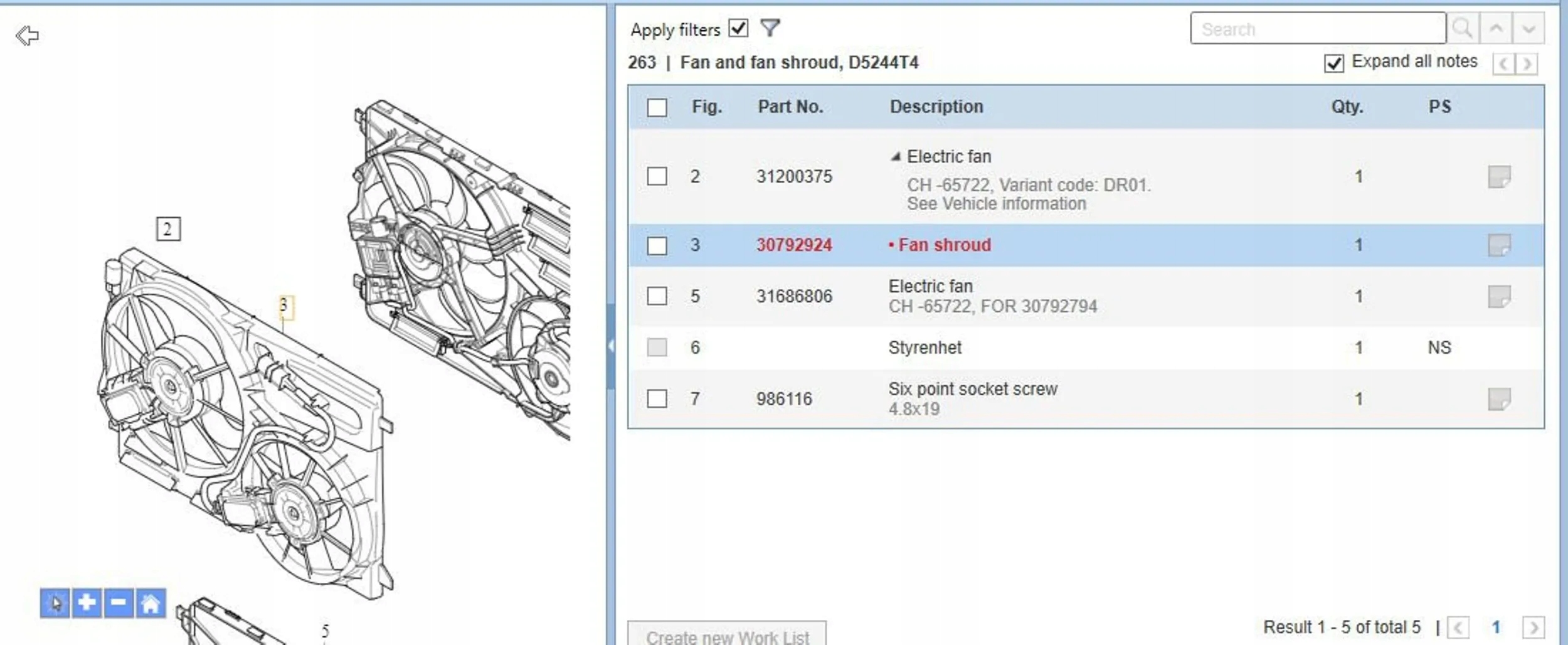Click the PS column header
The width and height of the screenshot is (1568, 645).
click(1439, 107)
